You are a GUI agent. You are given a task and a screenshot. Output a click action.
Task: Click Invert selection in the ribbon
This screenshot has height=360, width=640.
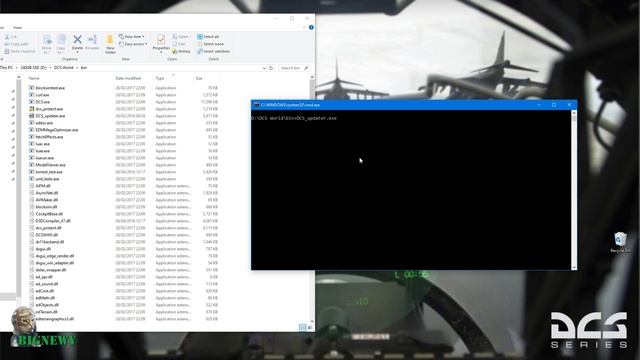(213, 51)
